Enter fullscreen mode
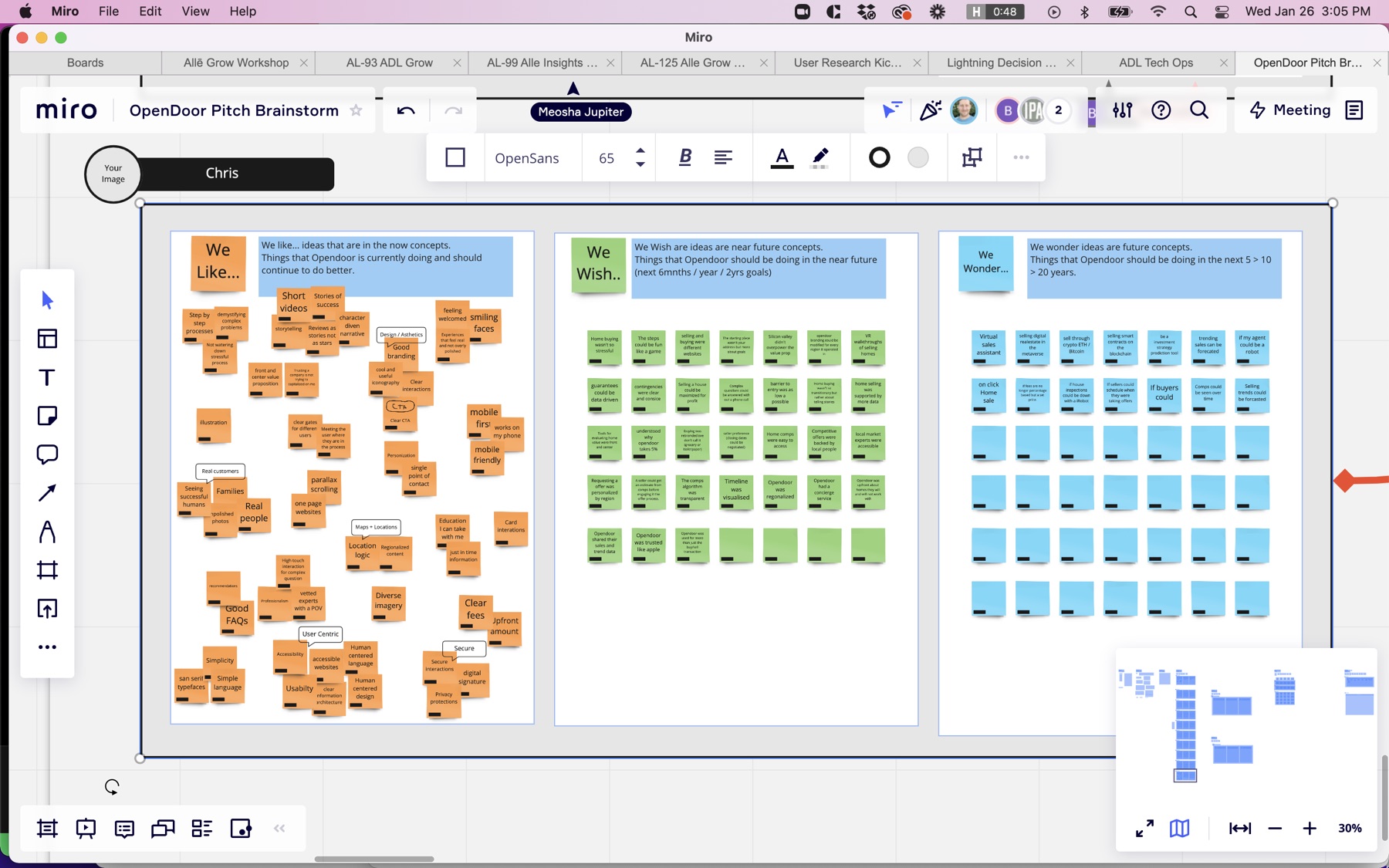Viewport: 1389px width, 868px height. (x=1144, y=828)
